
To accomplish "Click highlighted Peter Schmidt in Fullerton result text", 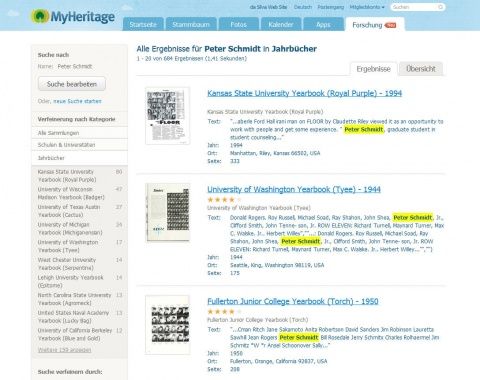I will [299, 337].
